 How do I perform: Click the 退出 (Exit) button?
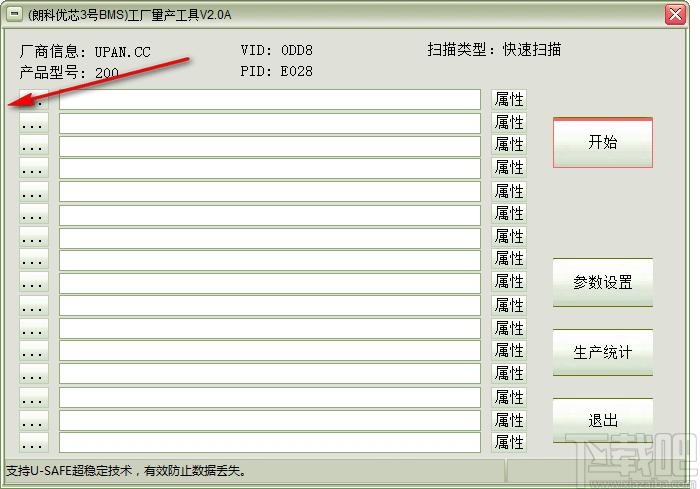point(602,420)
